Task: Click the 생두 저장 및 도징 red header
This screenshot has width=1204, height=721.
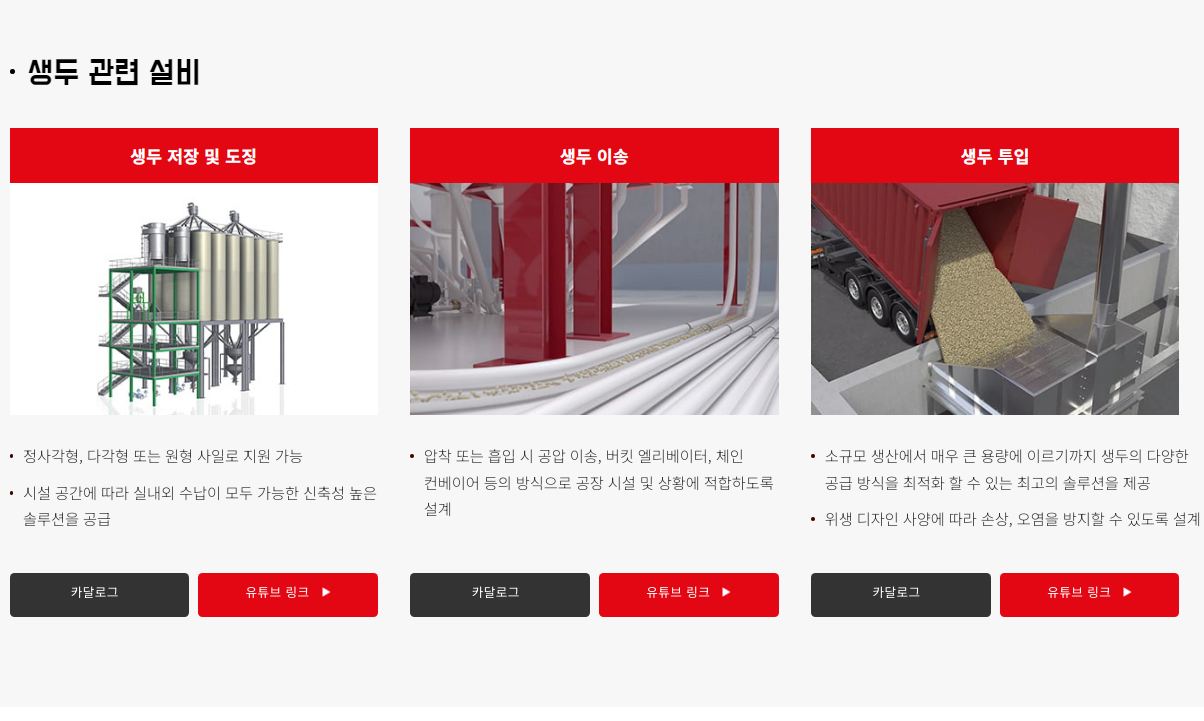Action: [x=194, y=156]
